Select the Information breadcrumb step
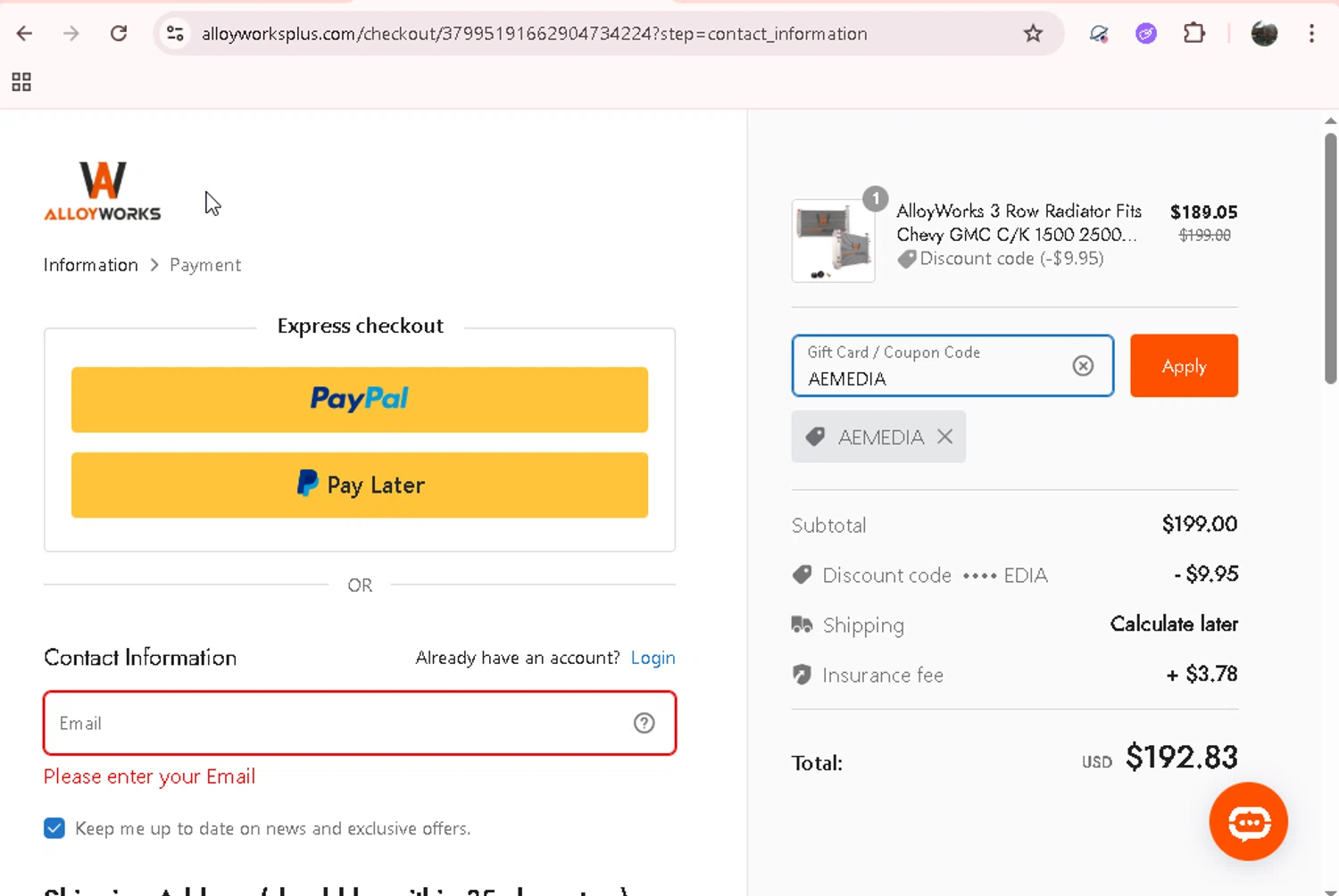The width and height of the screenshot is (1339, 896). (x=91, y=265)
